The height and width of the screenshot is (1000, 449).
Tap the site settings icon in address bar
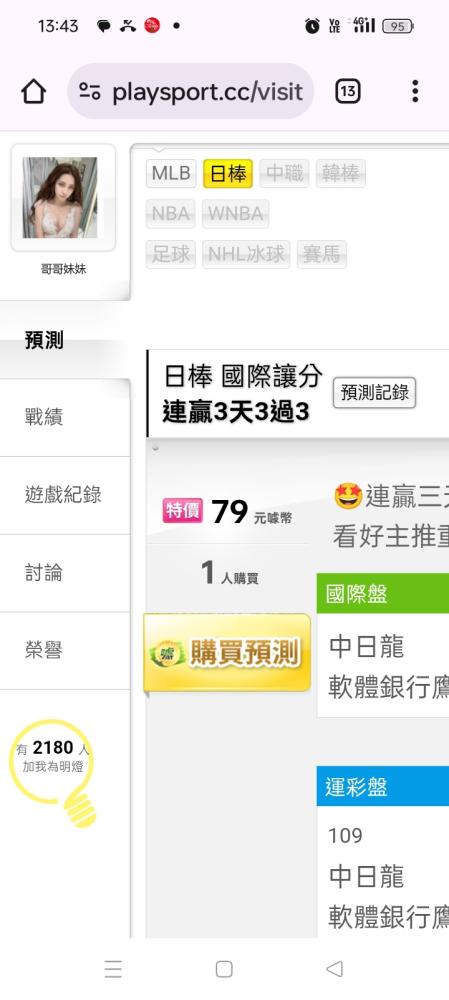[90, 91]
